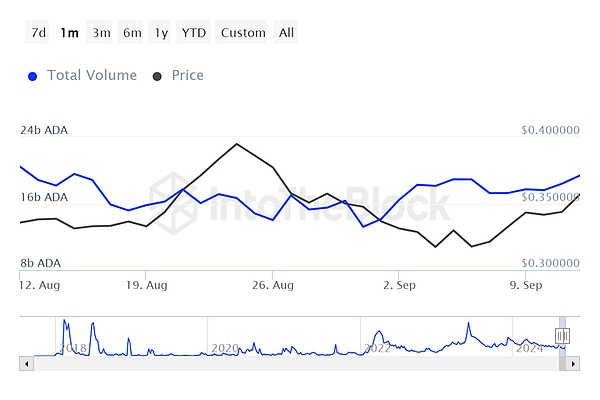The height and width of the screenshot is (400, 600).
Task: Switch to the 1m range
Action: point(69,32)
